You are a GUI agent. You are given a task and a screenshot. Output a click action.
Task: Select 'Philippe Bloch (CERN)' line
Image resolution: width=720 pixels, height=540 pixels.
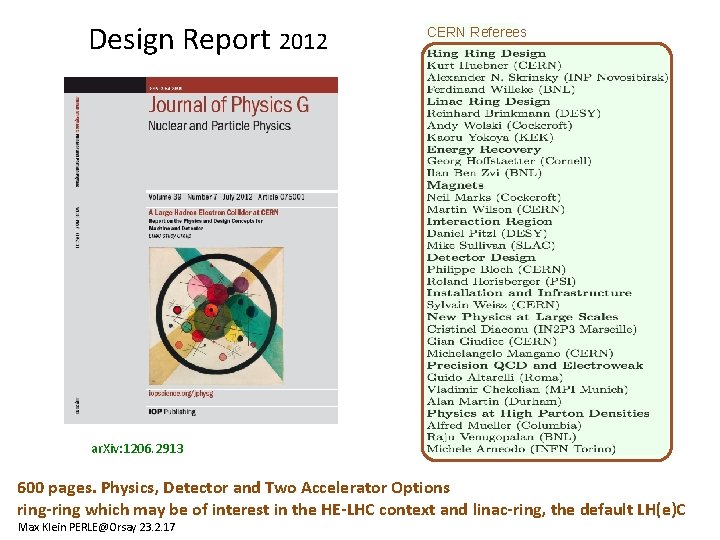click(x=496, y=269)
